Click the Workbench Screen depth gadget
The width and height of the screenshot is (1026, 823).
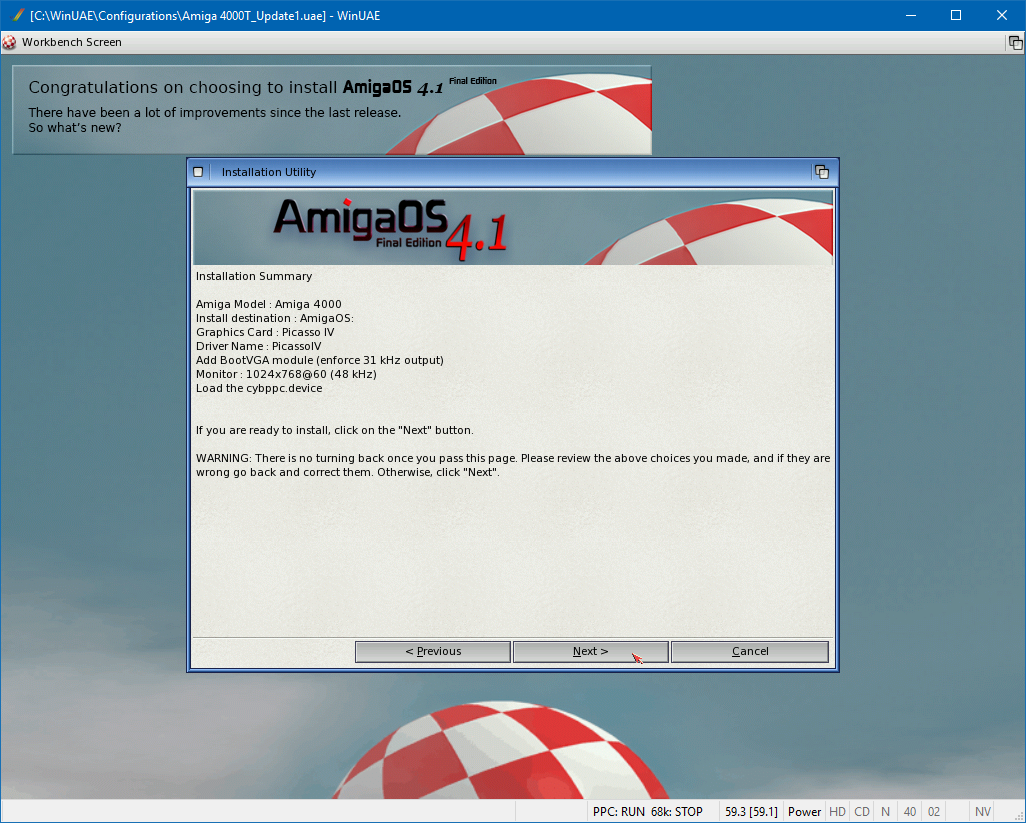pos(1015,42)
